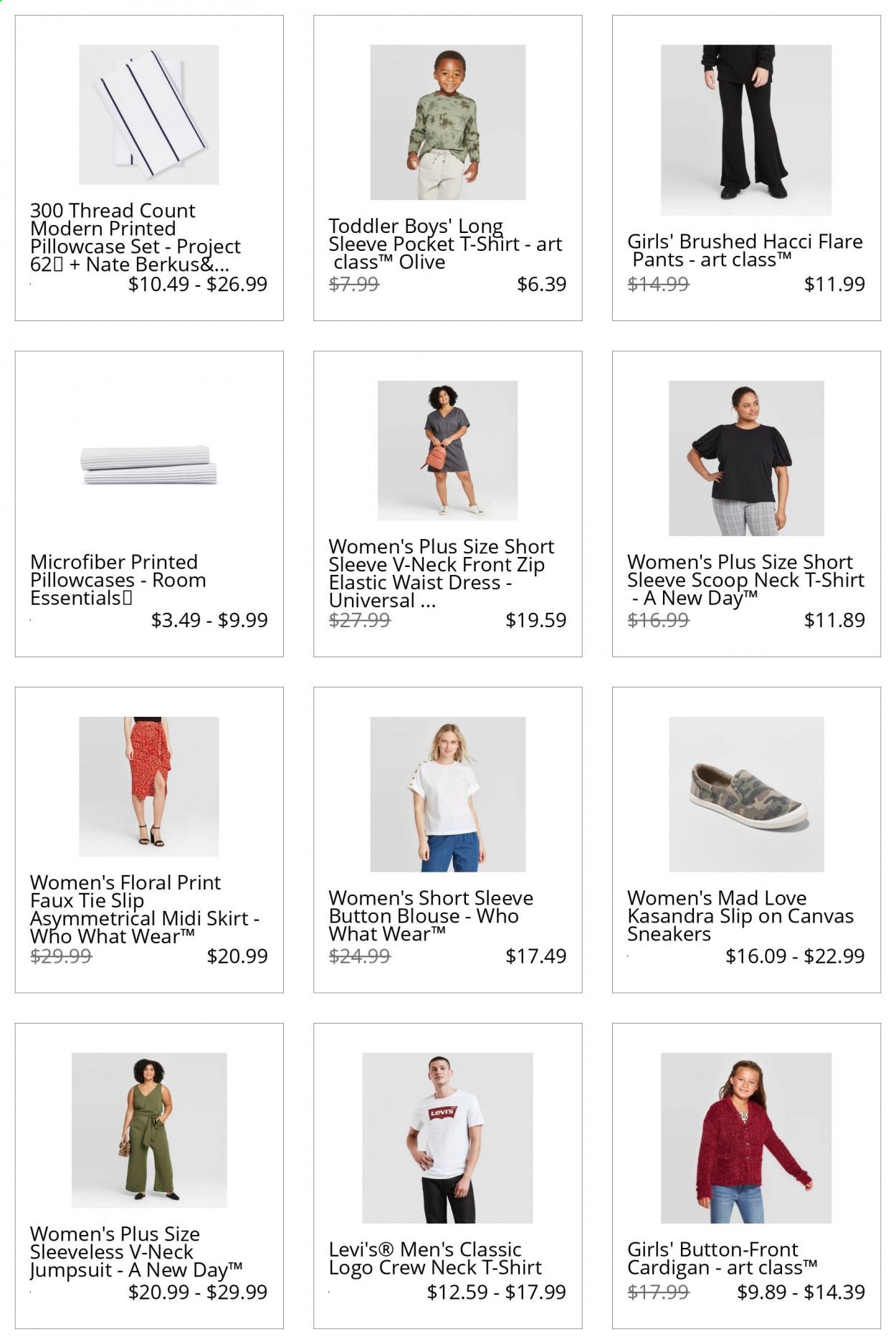Viewport: 896px width, 1344px height.
Task: Follow Toddler Boys' Long Sleeve Pocket T-Shirt link
Action: click(x=445, y=244)
